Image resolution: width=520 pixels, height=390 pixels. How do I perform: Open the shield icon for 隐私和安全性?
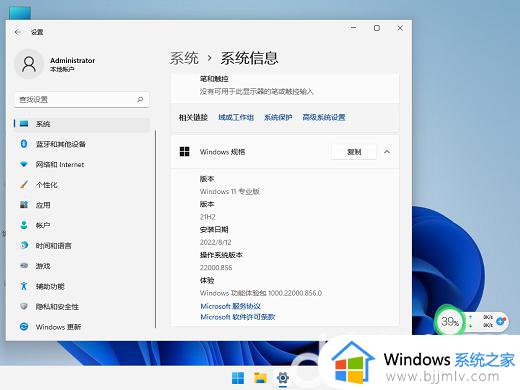point(24,306)
